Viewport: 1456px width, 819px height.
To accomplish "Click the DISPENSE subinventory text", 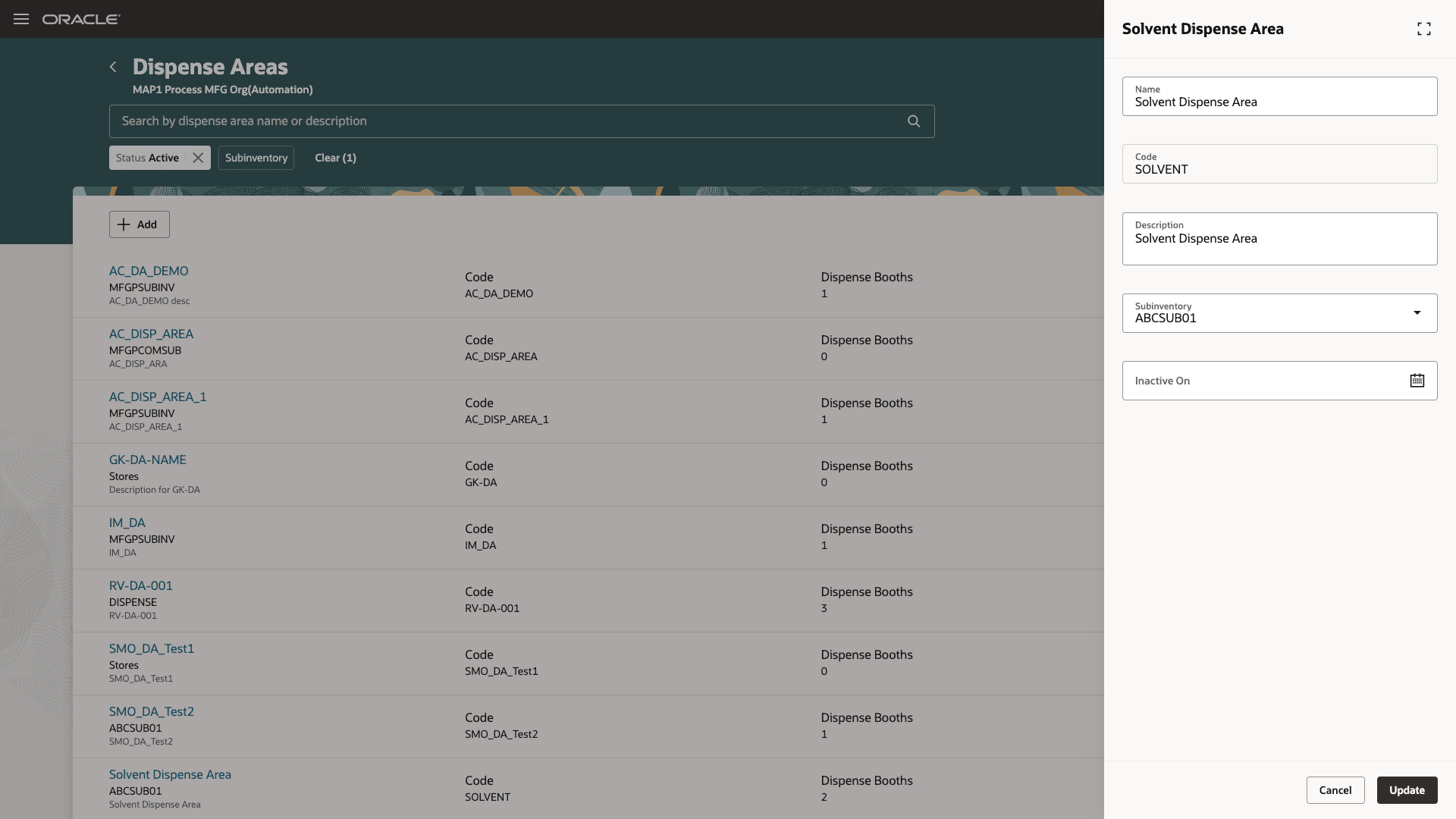I will tap(133, 602).
